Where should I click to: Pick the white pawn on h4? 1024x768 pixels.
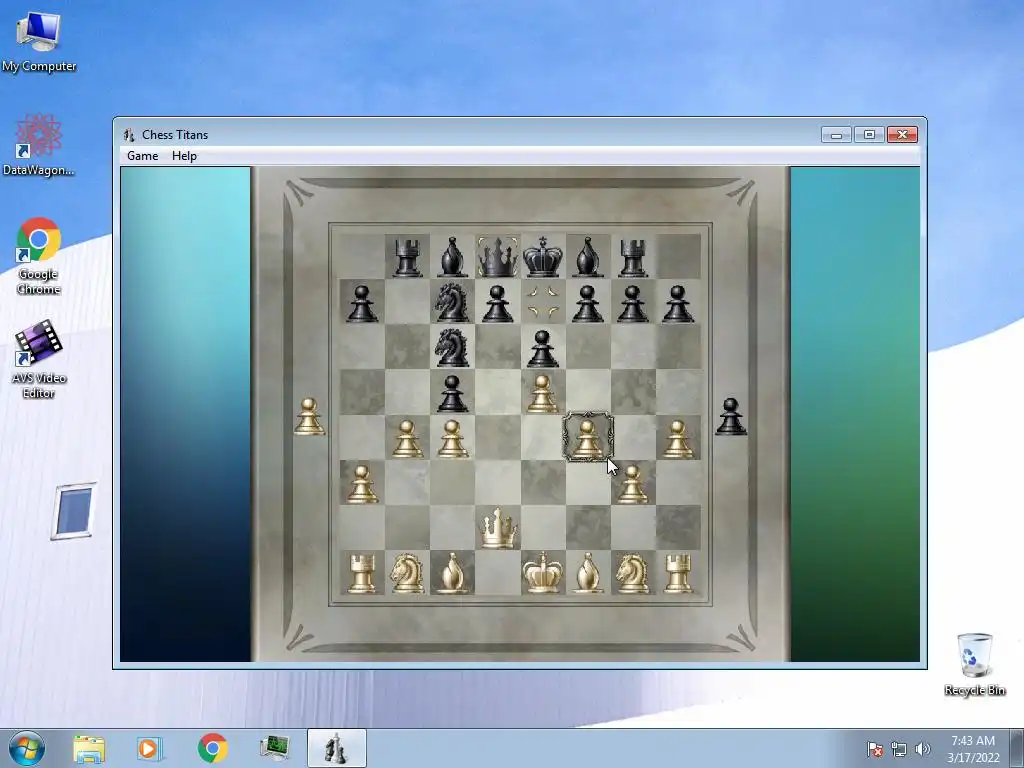pyautogui.click(x=678, y=439)
